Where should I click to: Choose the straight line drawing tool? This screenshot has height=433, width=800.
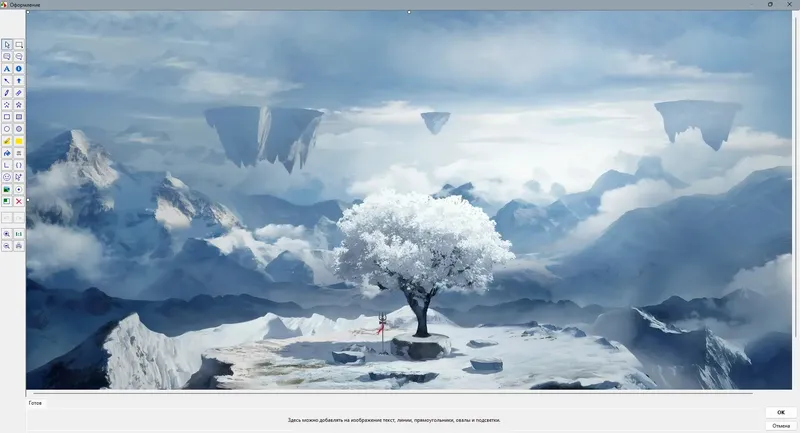[x=7, y=81]
